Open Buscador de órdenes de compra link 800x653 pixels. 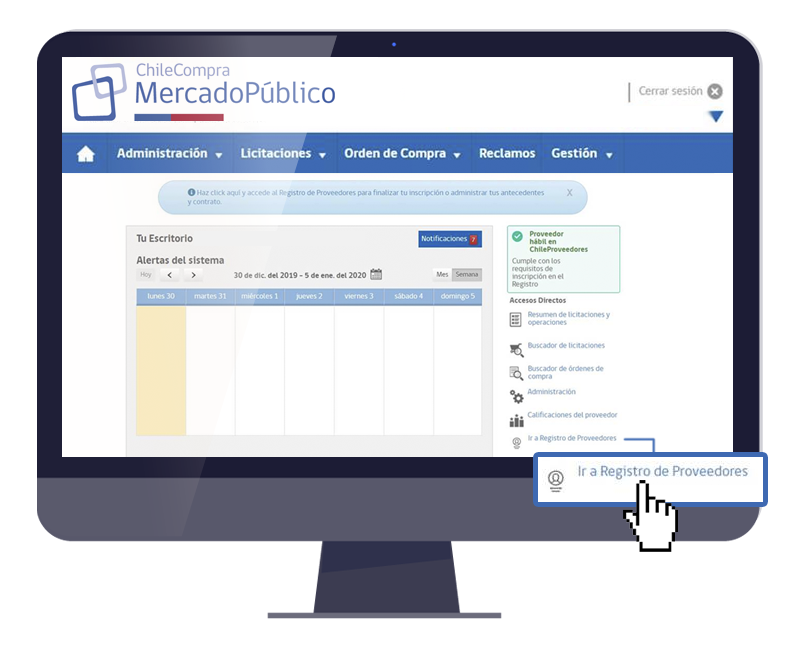pyautogui.click(x=565, y=372)
